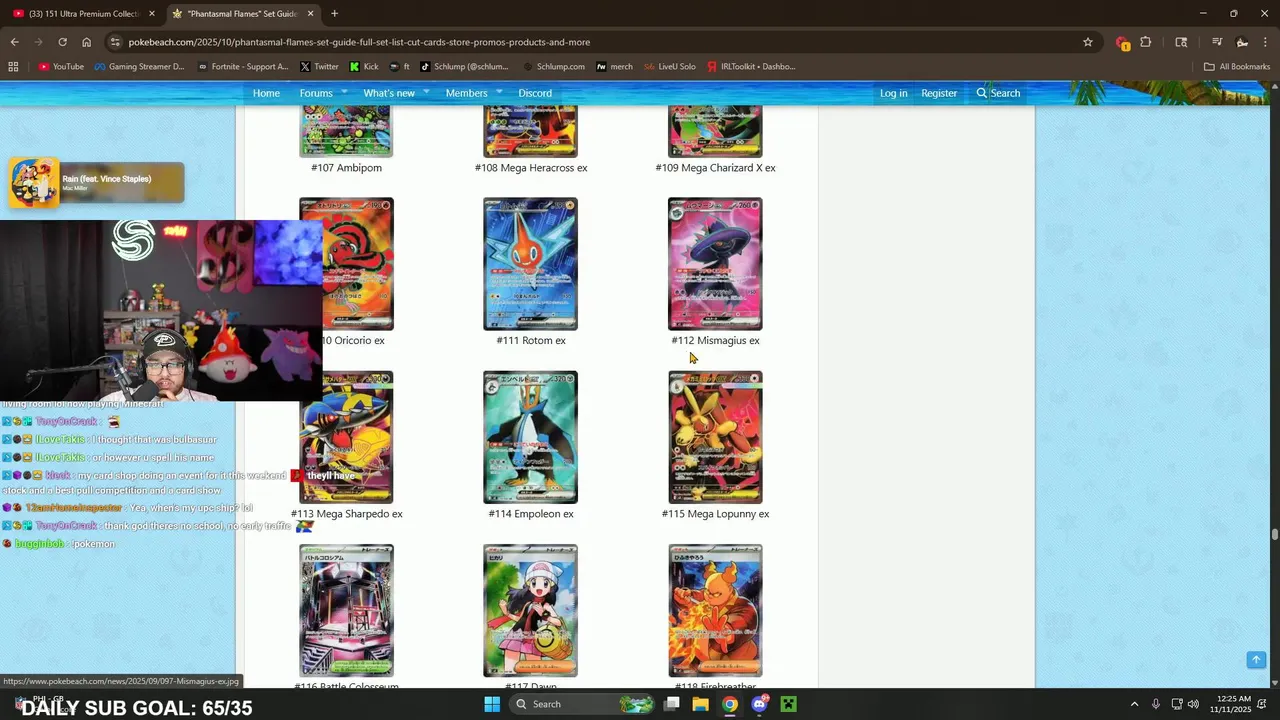View the #112 Mismagius ex card image

pos(715,264)
